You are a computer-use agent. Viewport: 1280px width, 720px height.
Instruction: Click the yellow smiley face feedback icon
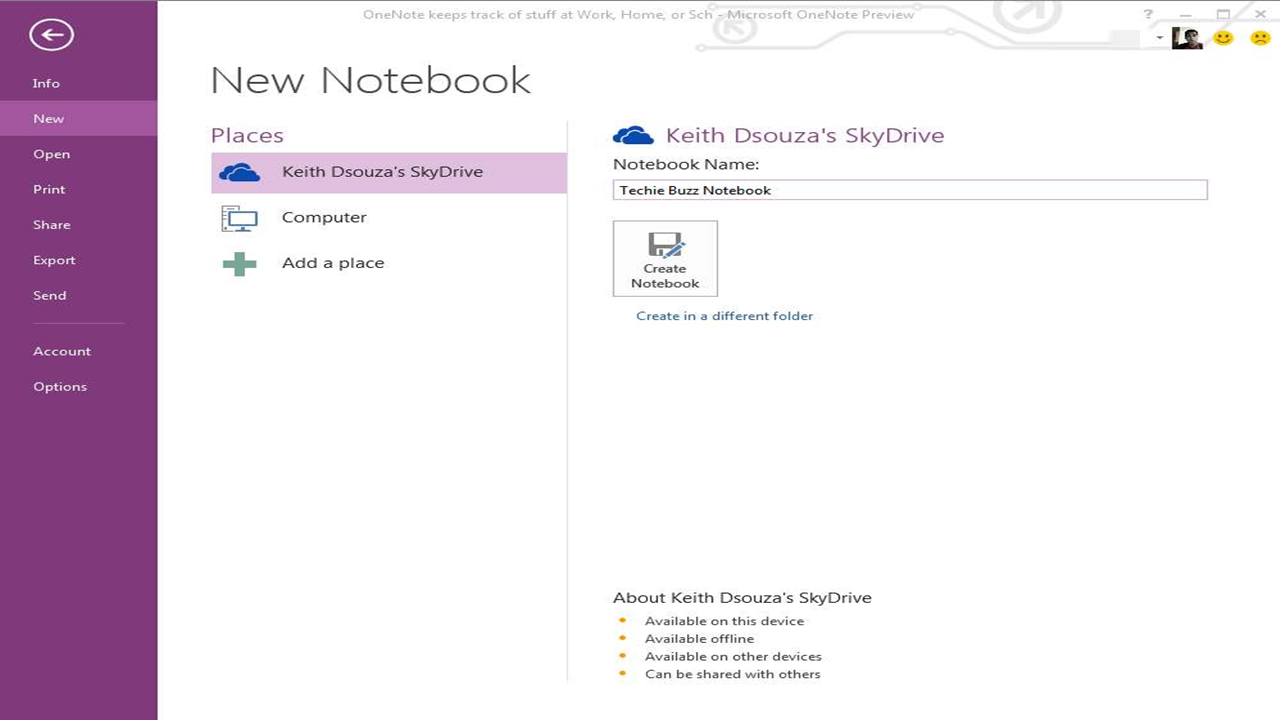(1223, 38)
